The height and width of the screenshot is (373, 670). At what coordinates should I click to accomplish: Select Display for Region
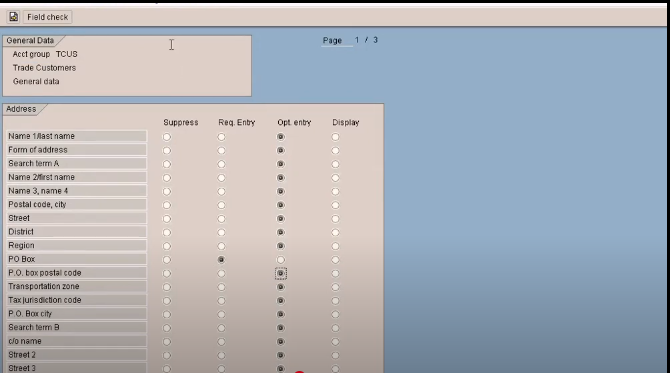pyautogui.click(x=335, y=246)
